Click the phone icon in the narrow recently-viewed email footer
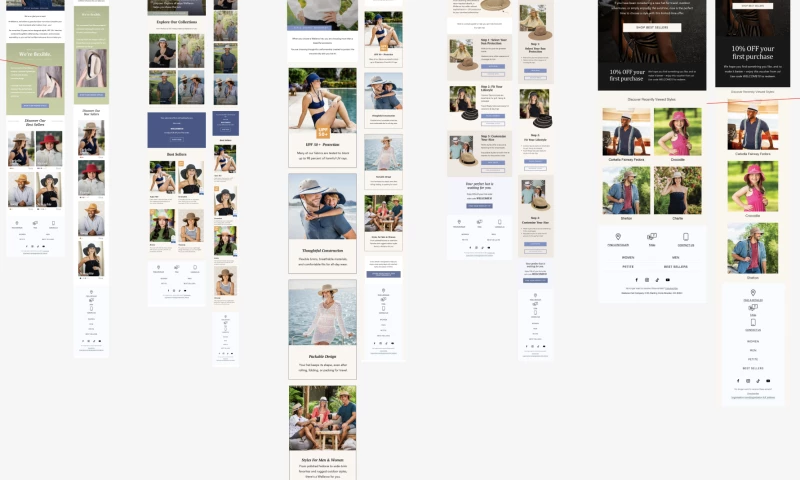 [753, 322]
